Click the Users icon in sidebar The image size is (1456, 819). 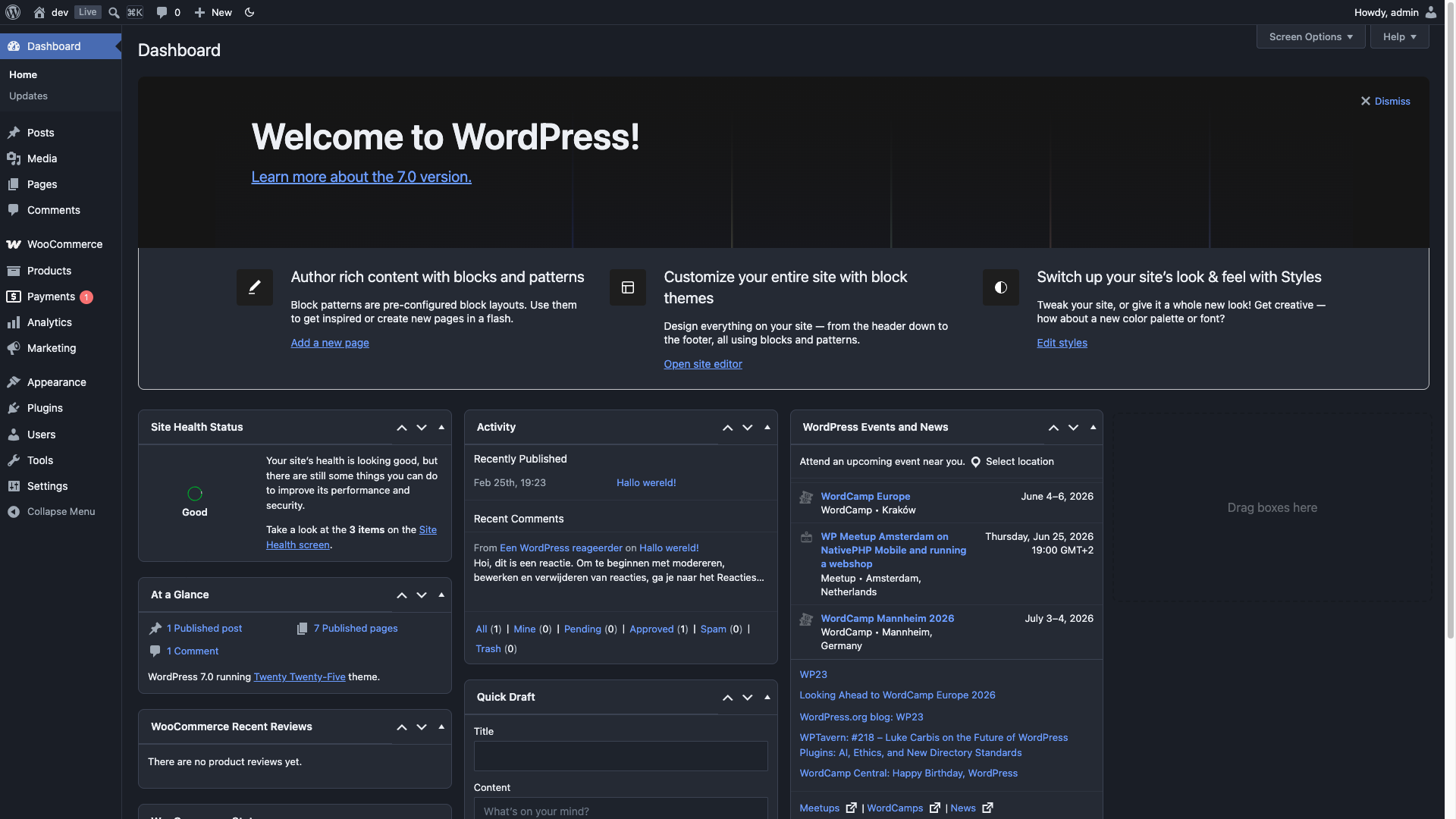14,435
